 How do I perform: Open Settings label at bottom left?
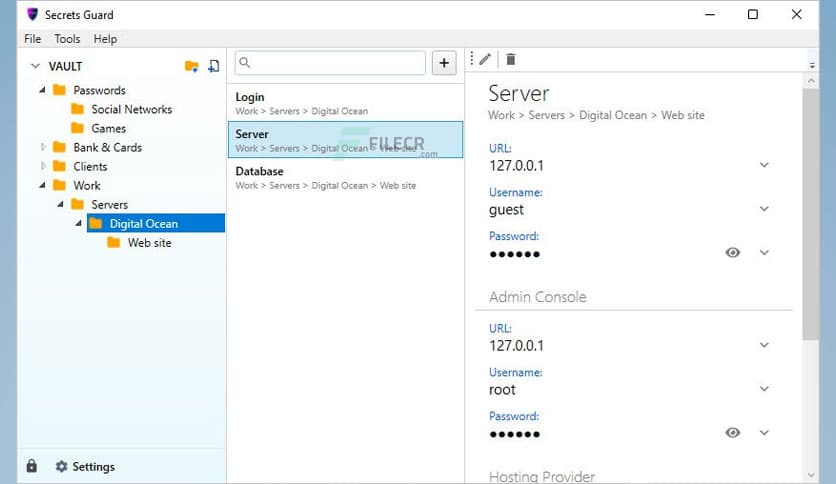point(93,466)
